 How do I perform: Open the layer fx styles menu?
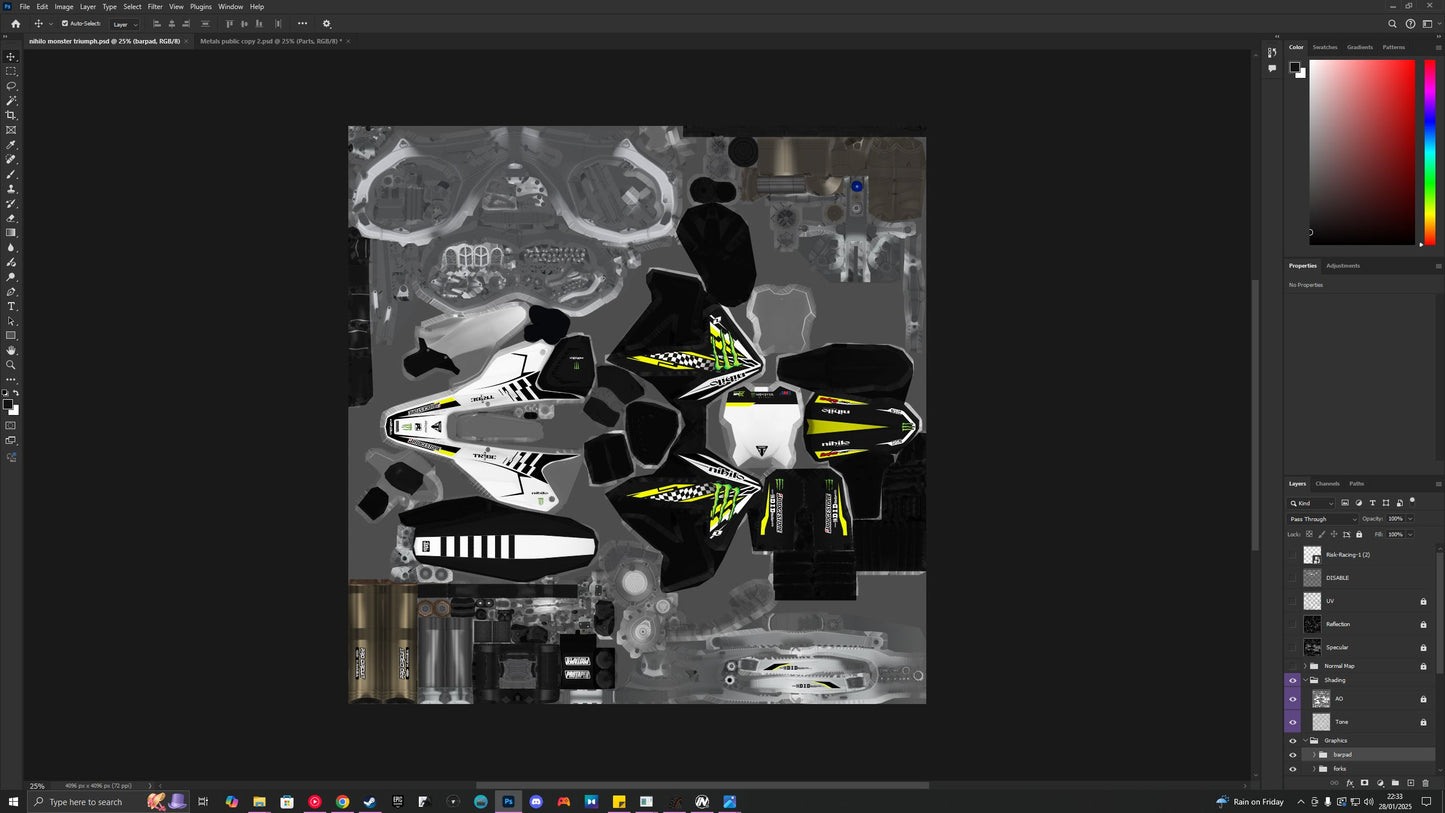click(1350, 783)
